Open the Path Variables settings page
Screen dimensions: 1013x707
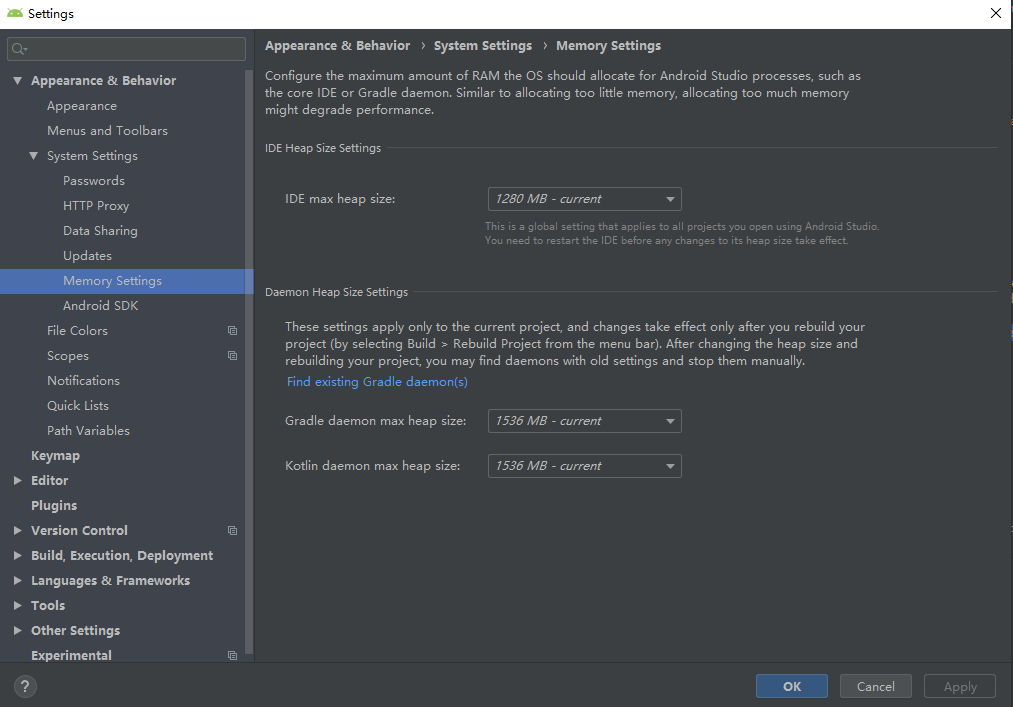point(88,431)
